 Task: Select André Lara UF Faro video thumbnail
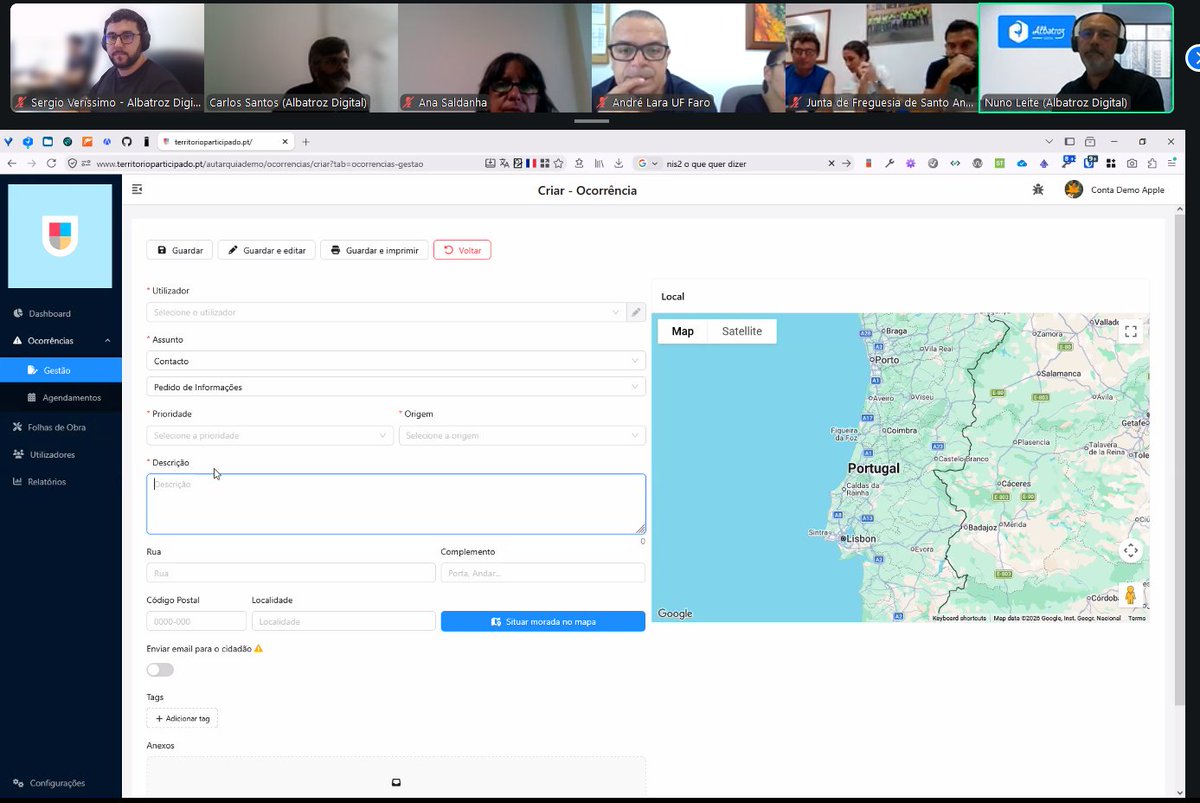coord(688,57)
